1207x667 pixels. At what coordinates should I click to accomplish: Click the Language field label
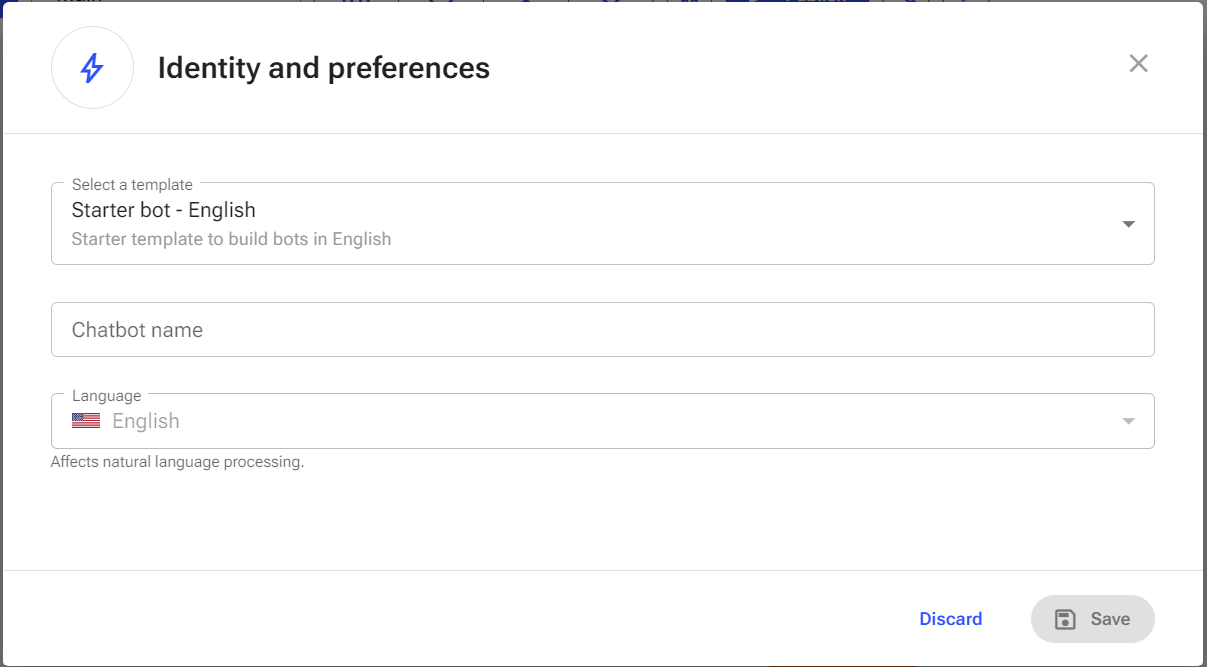click(107, 396)
